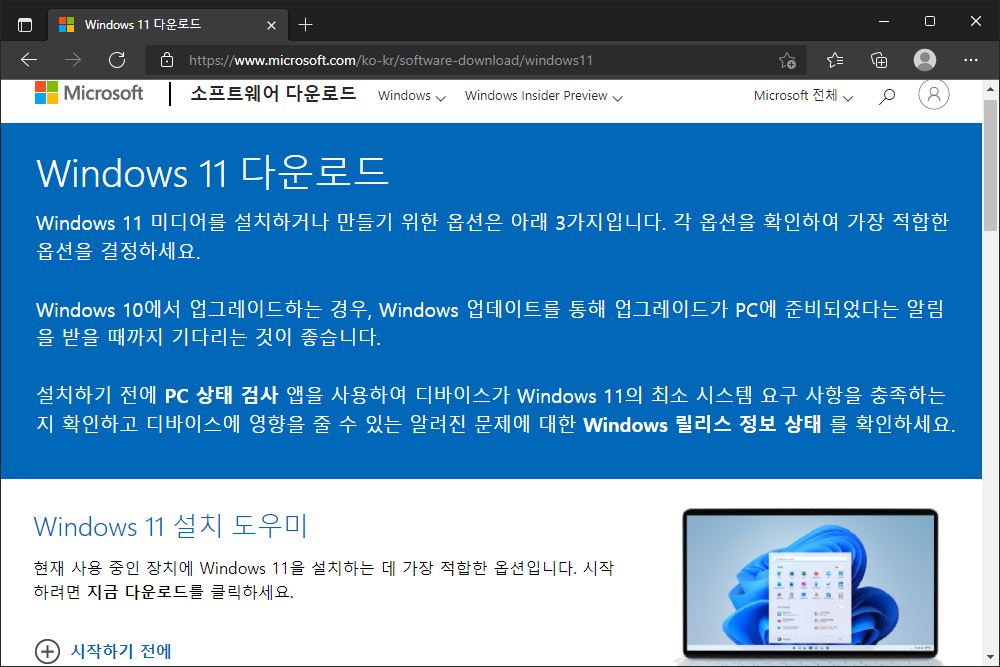Open the tab actions menu icon
The width and height of the screenshot is (1000, 667).
25,25
